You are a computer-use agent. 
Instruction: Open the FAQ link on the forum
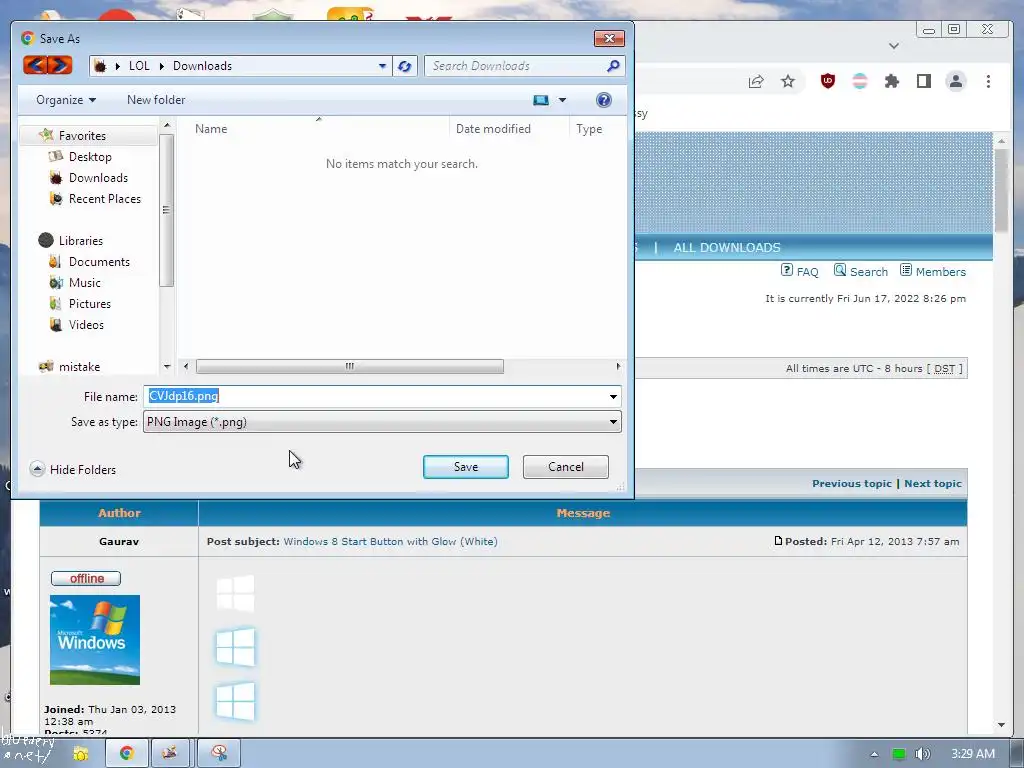point(800,271)
